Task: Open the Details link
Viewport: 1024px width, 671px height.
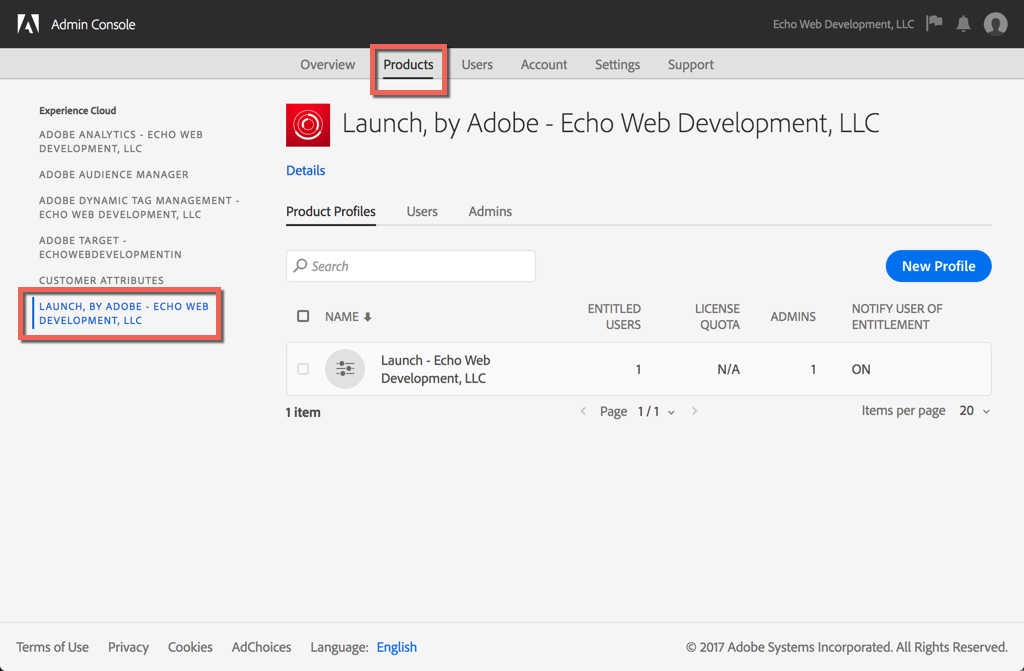Action: (x=306, y=171)
